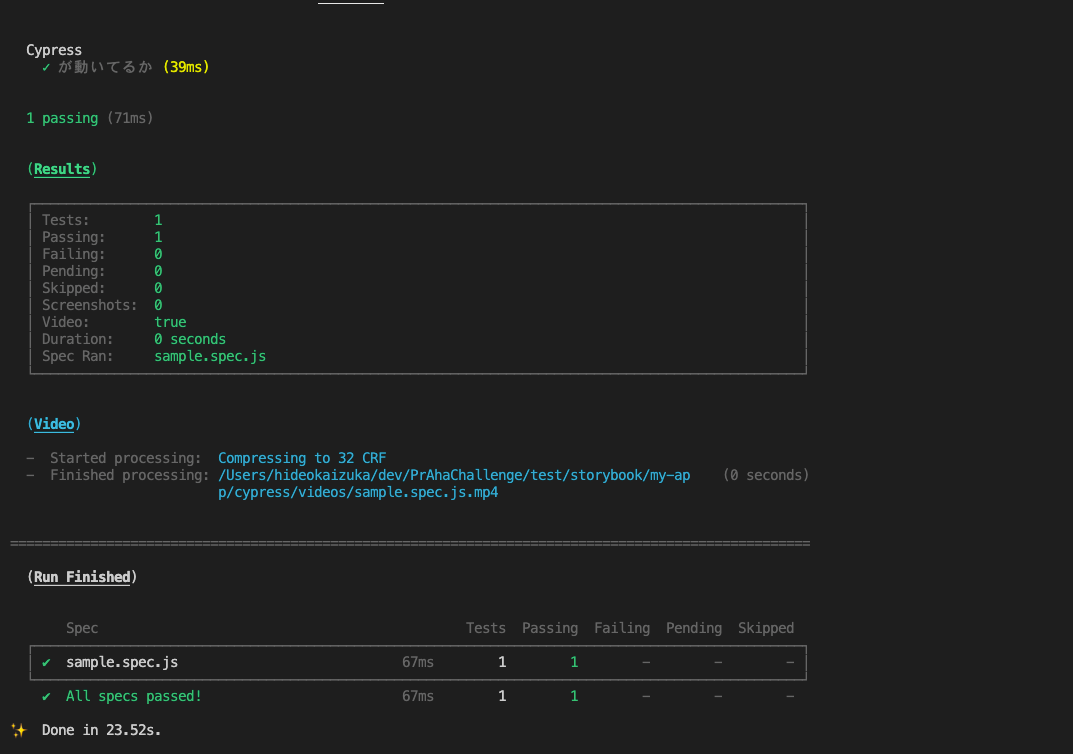Click the 'Tests' column header

pos(486,628)
